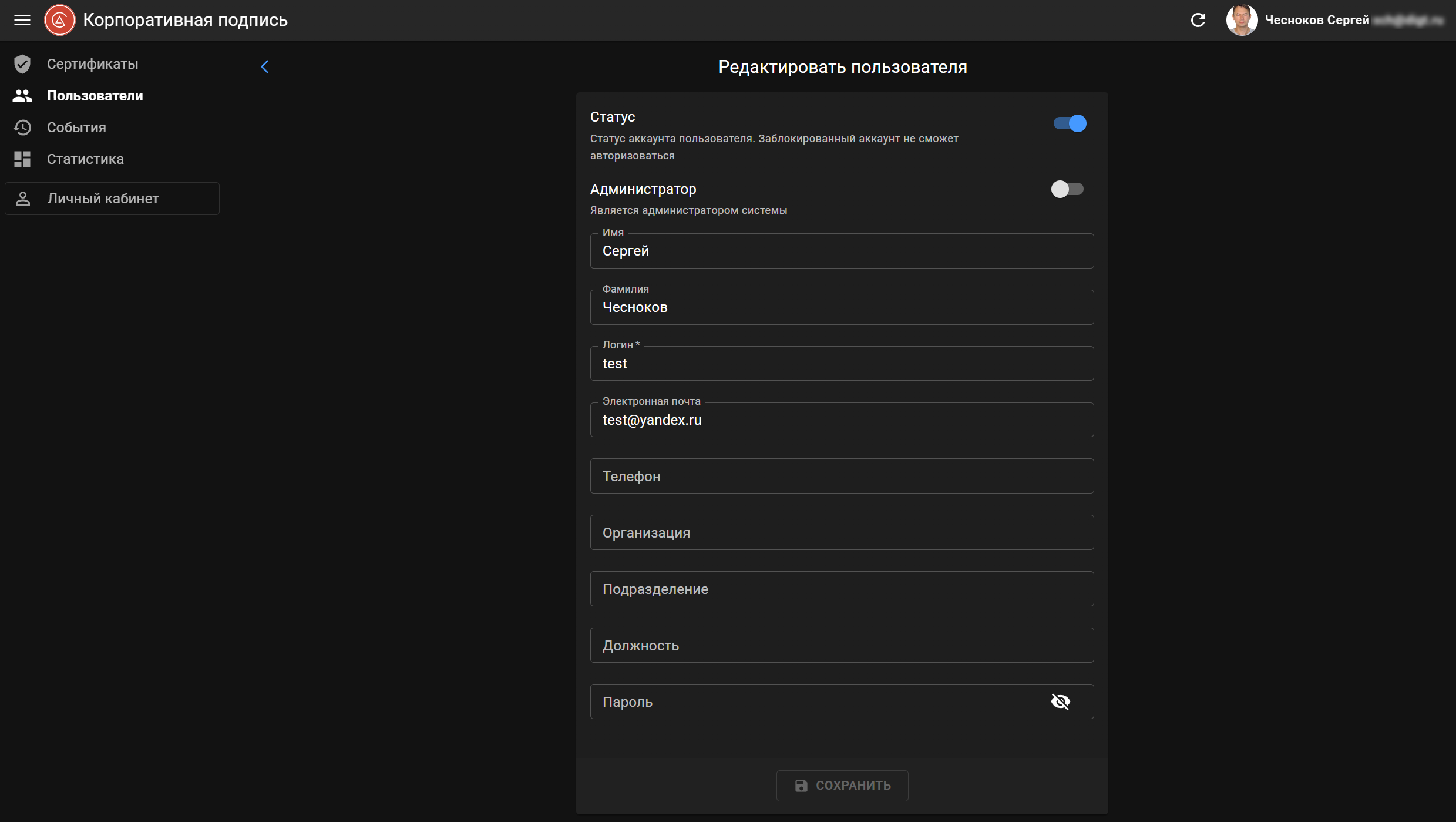This screenshot has height=822, width=1456.
Task: Focus the Телефон field
Action: click(x=842, y=476)
